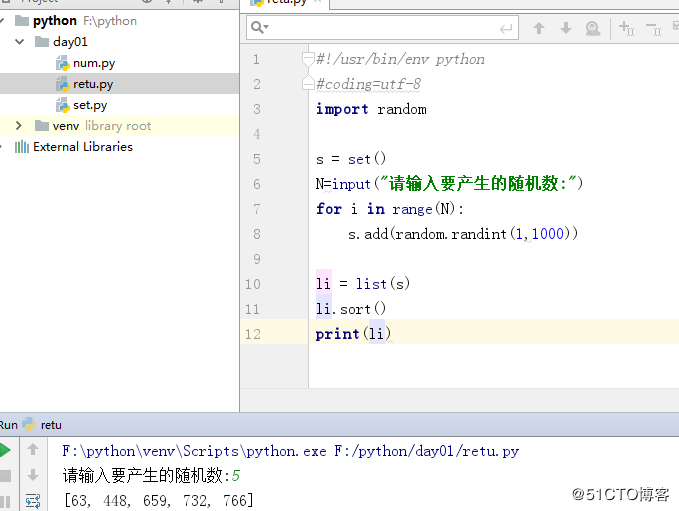
Task: Click the down arrow in Run console
Action: tap(33, 475)
